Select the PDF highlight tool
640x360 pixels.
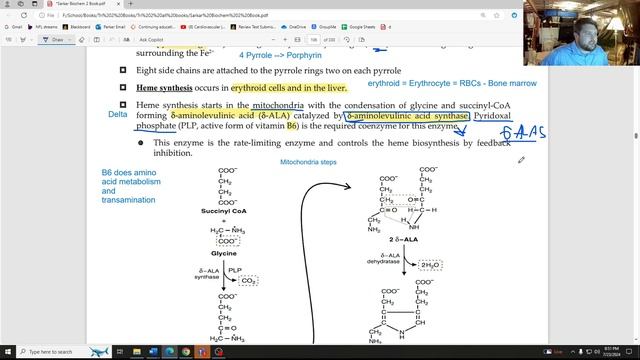pos(23,40)
